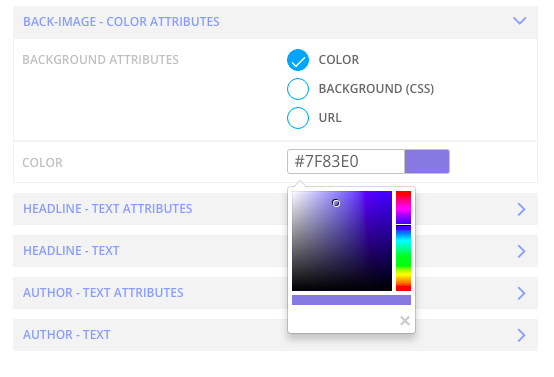Screen dimensions: 554x377
Task: Click the Headline Text chevron icon
Action: coord(521,251)
